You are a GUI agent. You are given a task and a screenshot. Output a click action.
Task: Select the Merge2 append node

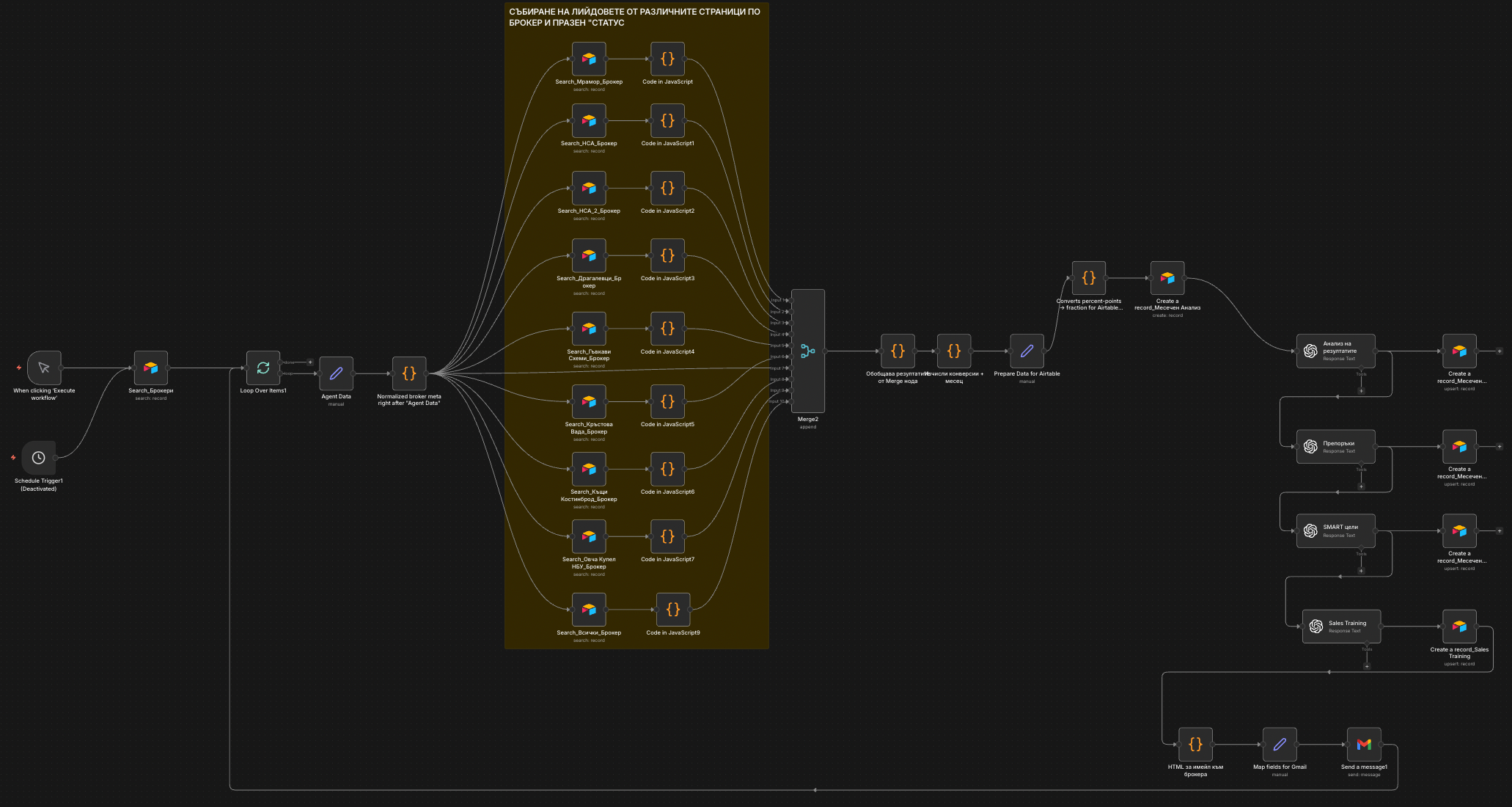coord(807,351)
